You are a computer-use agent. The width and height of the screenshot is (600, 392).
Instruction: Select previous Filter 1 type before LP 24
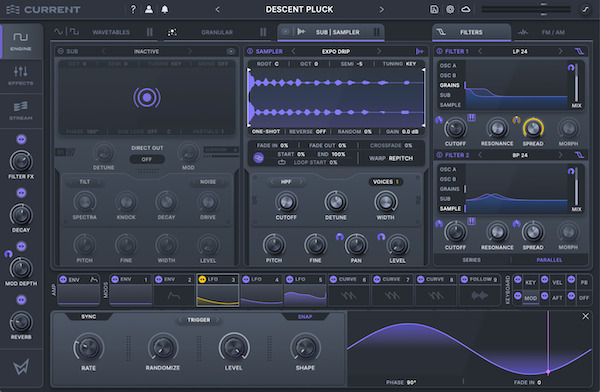pyautogui.click(x=480, y=51)
